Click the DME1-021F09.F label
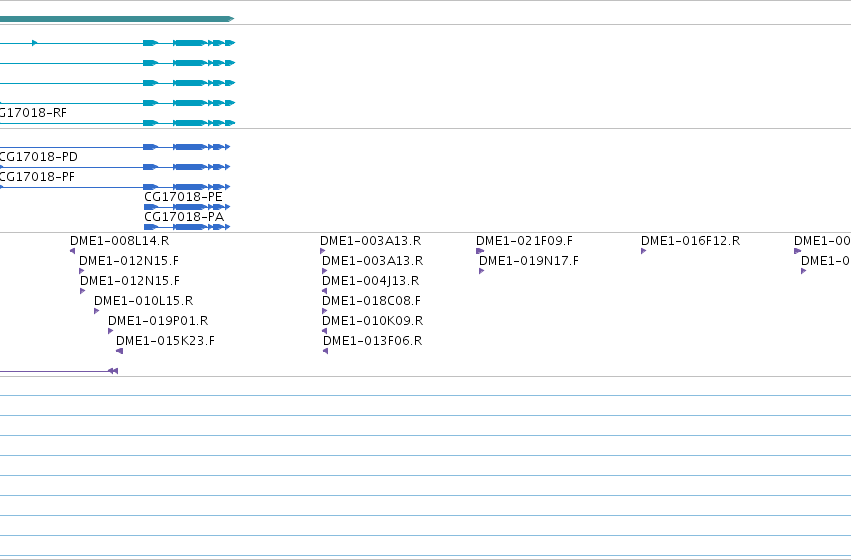Viewport: 851px width, 560px height. 524,241
